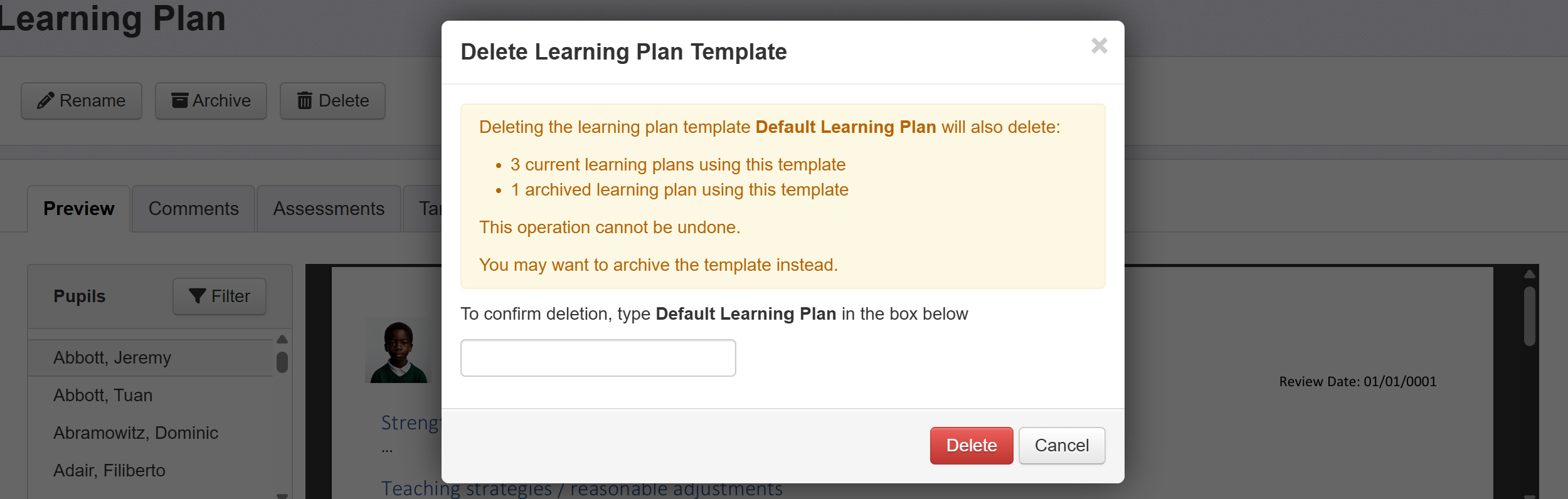Click the preview pane scrollbar thumb

1530,316
